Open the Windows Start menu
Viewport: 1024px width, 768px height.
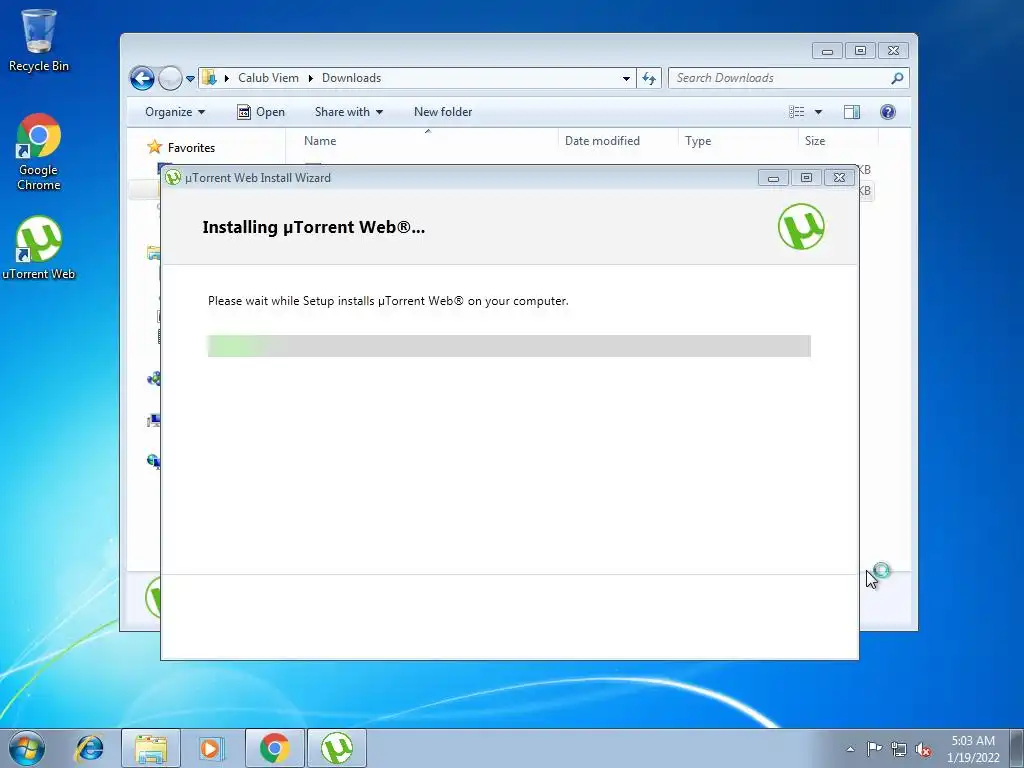[27, 748]
